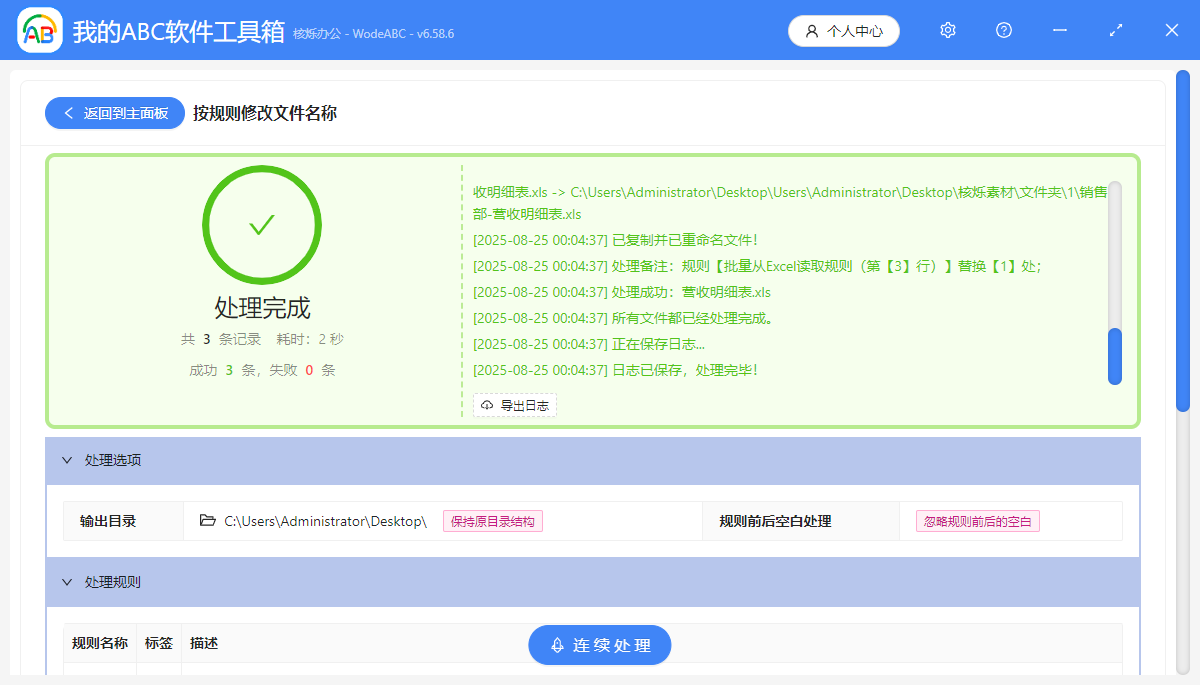This screenshot has width=1200, height=685.
Task: Click the person icon in 个人中心
Action: point(812,30)
